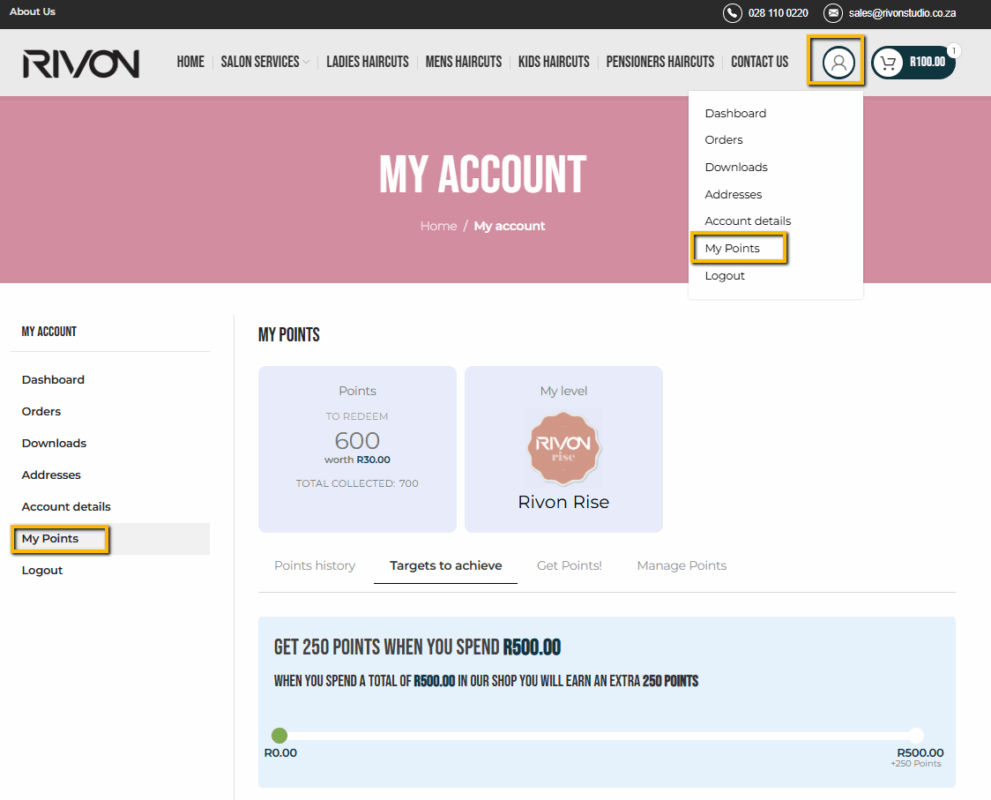Open Ladies Haircuts page
This screenshot has width=991, height=800.
coord(367,62)
